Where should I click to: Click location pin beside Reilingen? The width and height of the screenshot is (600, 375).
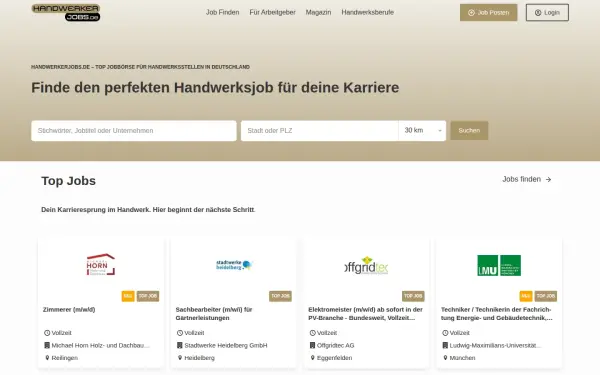click(x=47, y=358)
